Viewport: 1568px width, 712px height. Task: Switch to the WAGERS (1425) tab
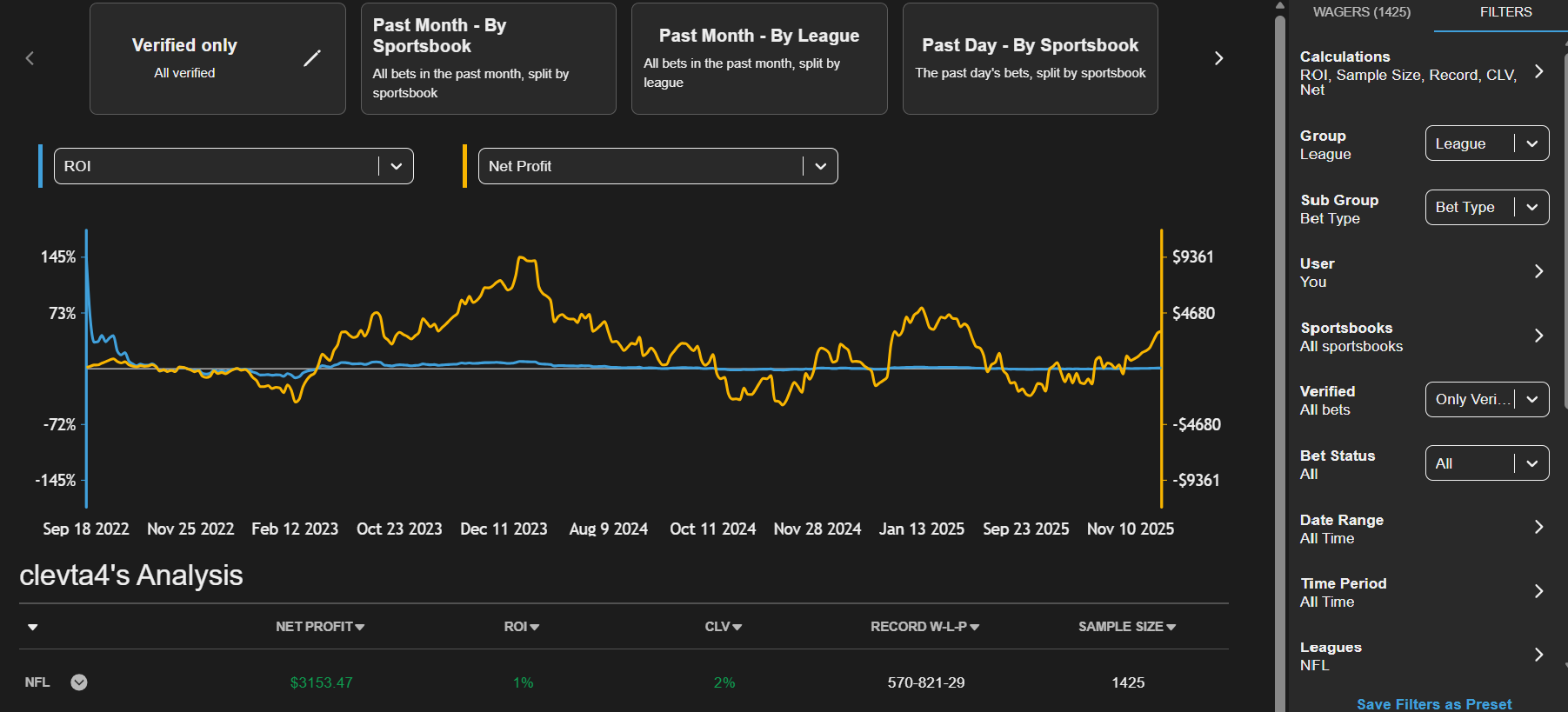click(x=1361, y=12)
